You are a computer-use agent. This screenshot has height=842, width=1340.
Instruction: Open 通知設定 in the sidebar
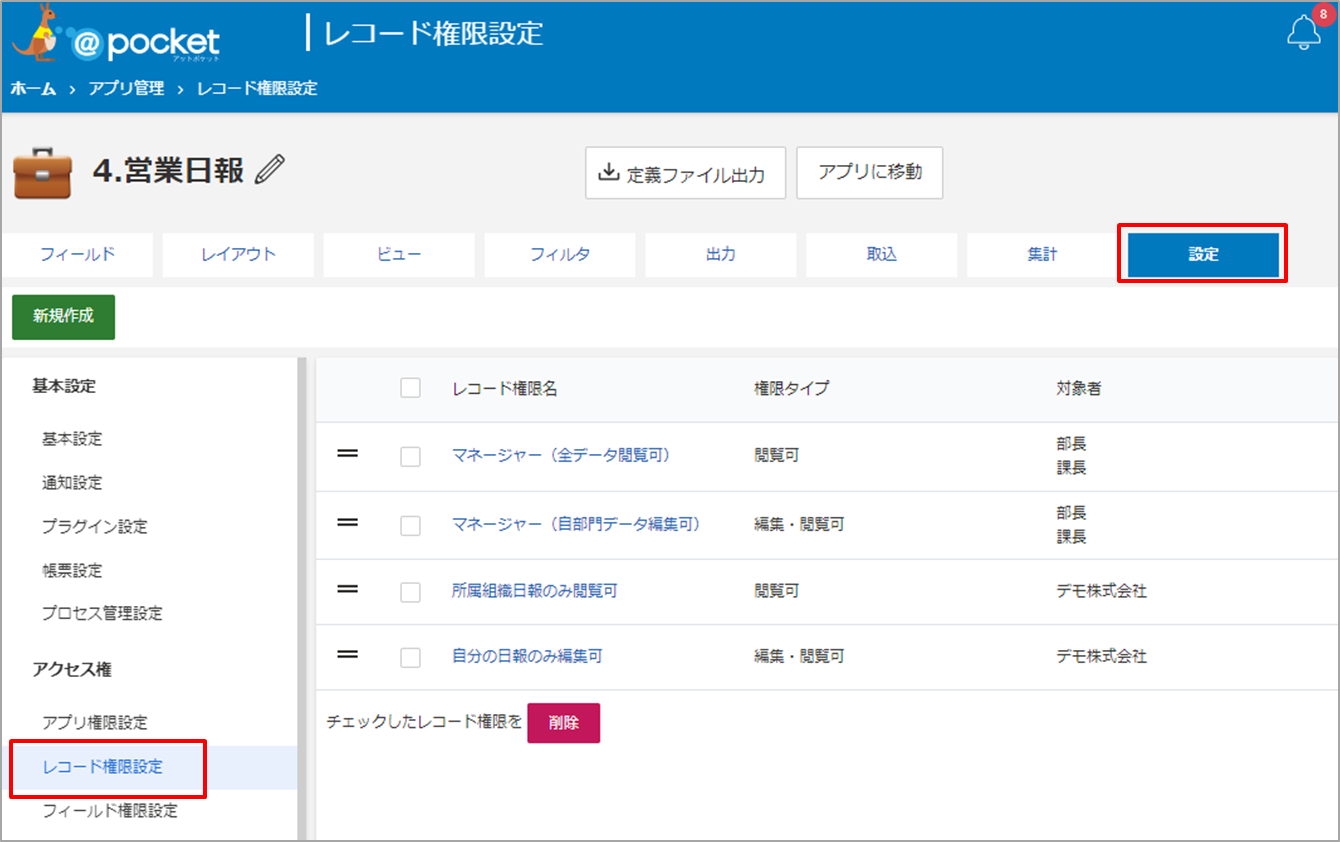coord(72,483)
